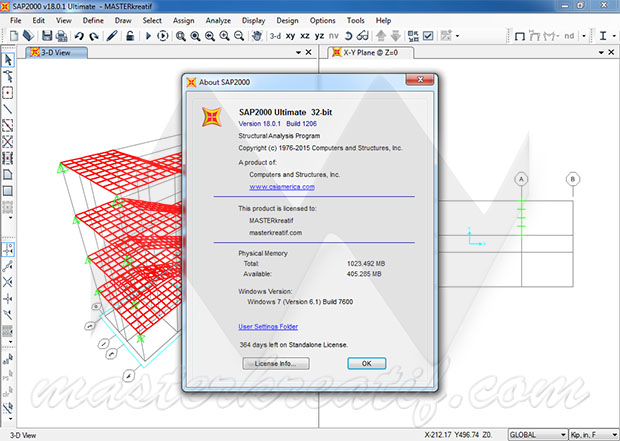
Task: Close the X-Y Plane view pane
Action: [611, 52]
